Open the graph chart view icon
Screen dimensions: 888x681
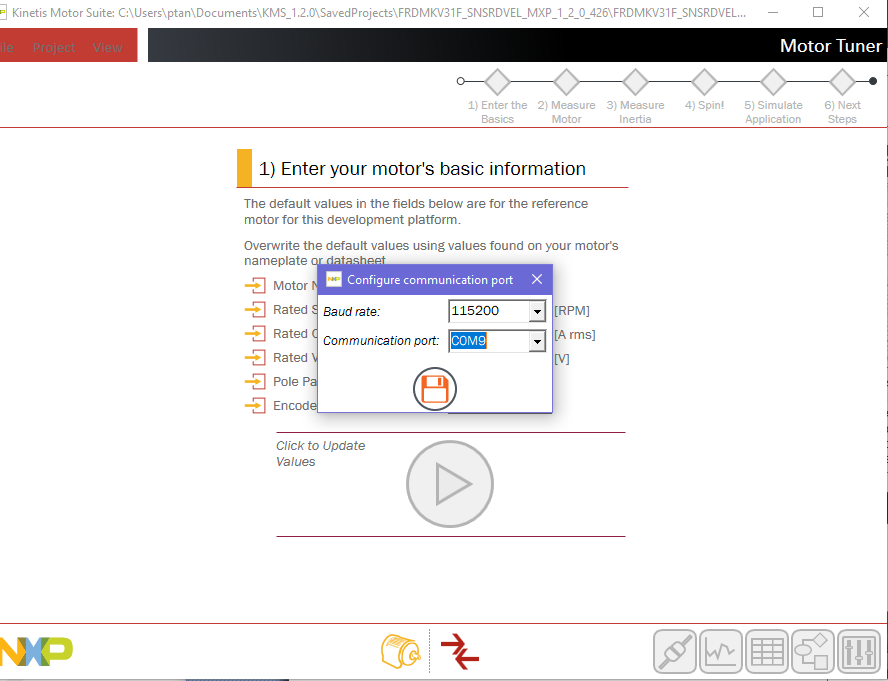pos(721,652)
